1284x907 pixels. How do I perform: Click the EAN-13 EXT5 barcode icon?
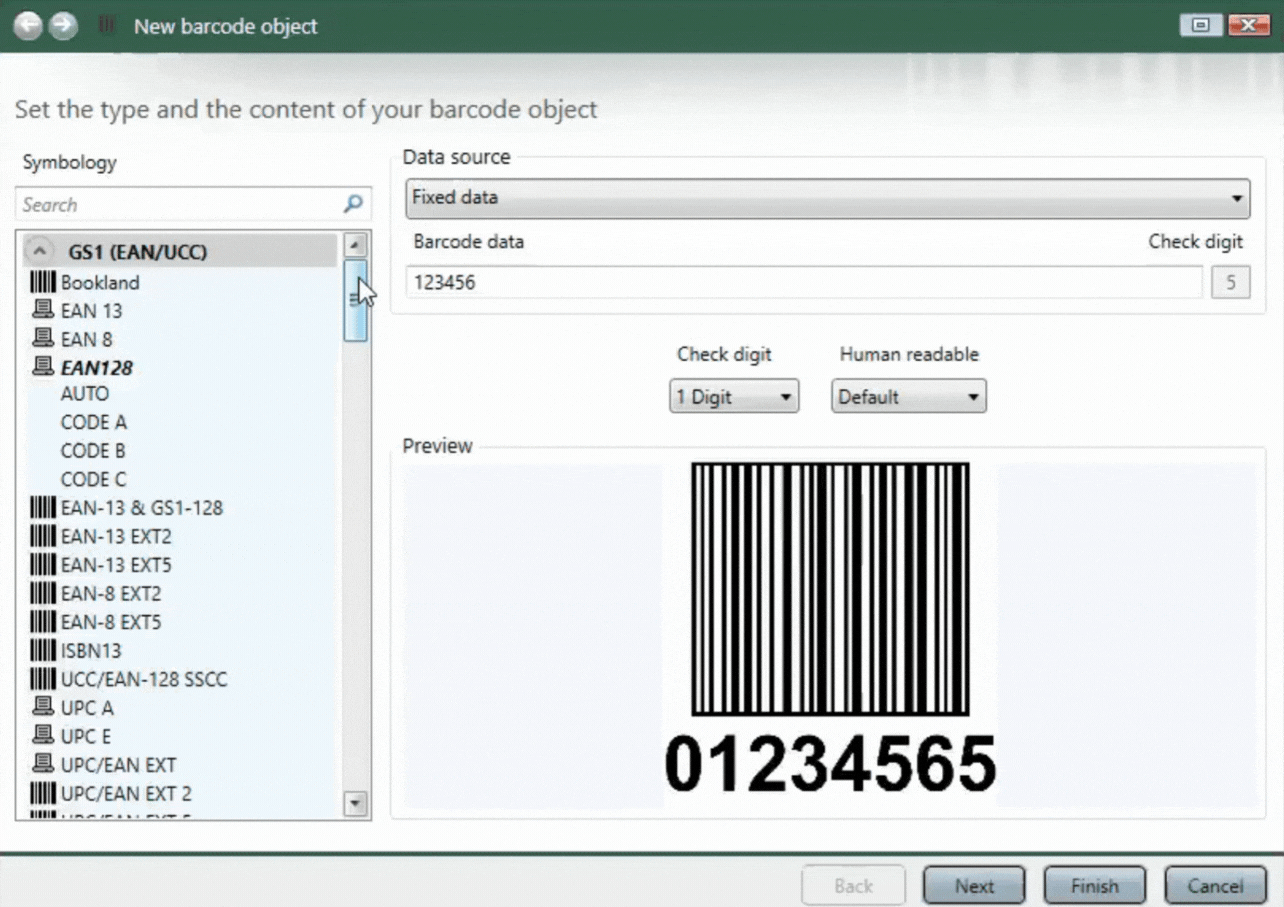coord(43,564)
